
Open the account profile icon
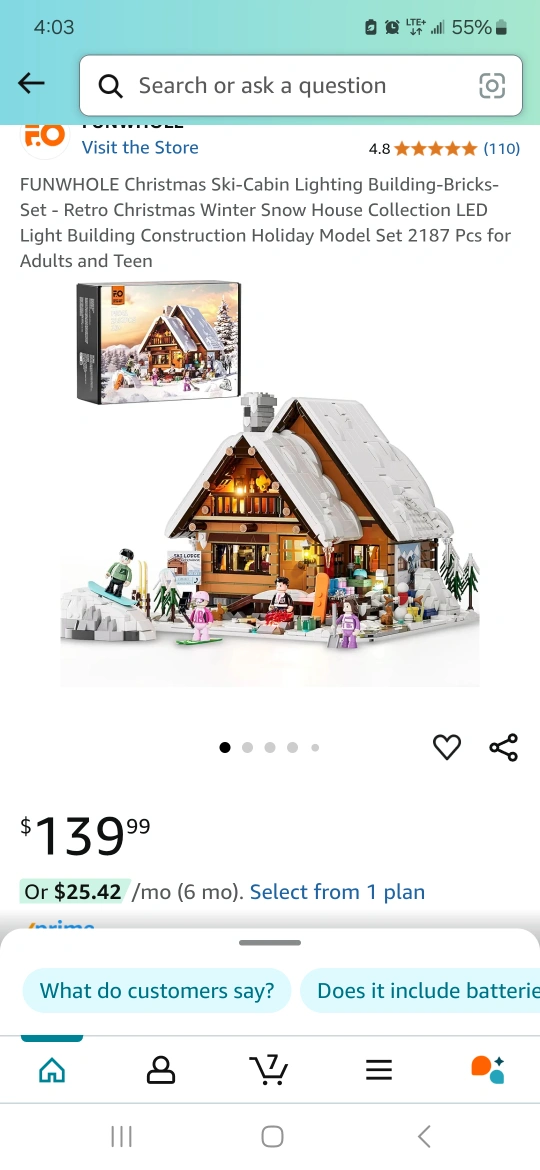(x=160, y=1070)
